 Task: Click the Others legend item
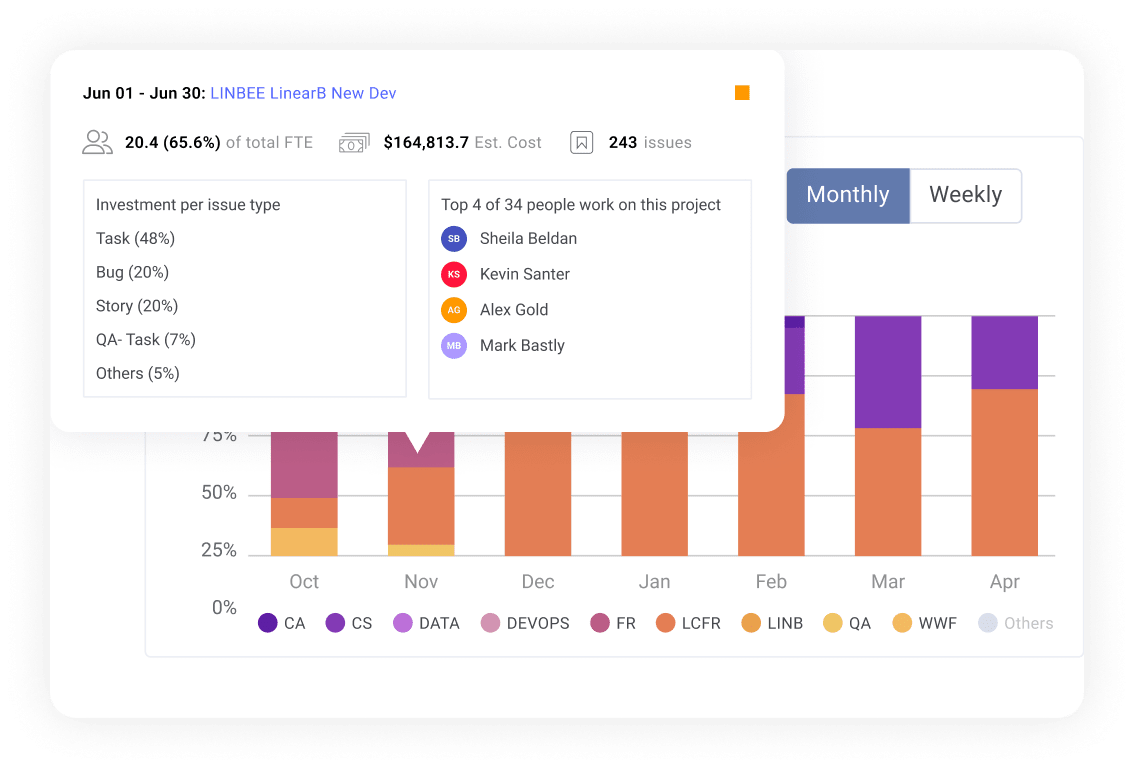1017,623
